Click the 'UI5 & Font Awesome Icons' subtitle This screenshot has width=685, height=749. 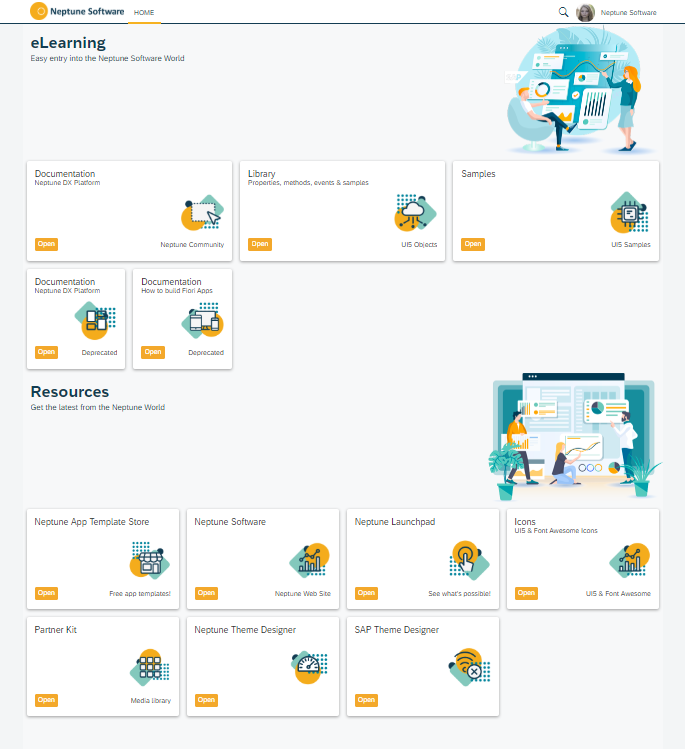(x=556, y=530)
